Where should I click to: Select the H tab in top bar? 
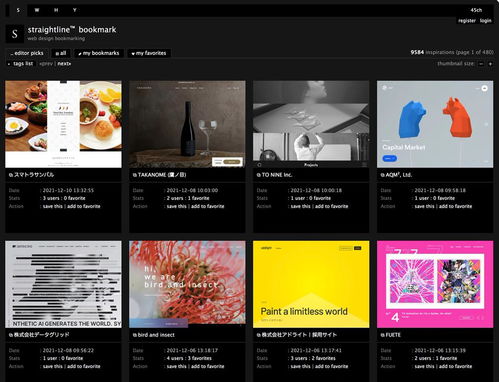click(56, 10)
